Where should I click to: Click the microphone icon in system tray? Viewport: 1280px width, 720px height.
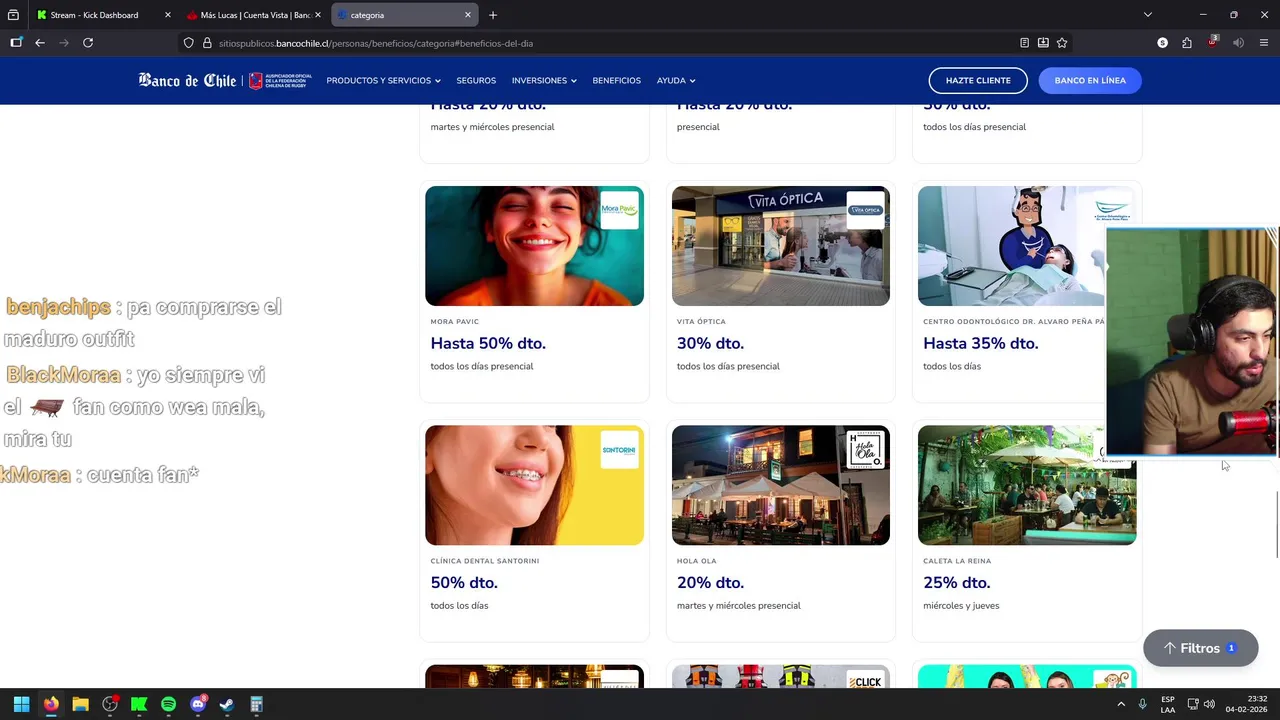pos(1142,704)
